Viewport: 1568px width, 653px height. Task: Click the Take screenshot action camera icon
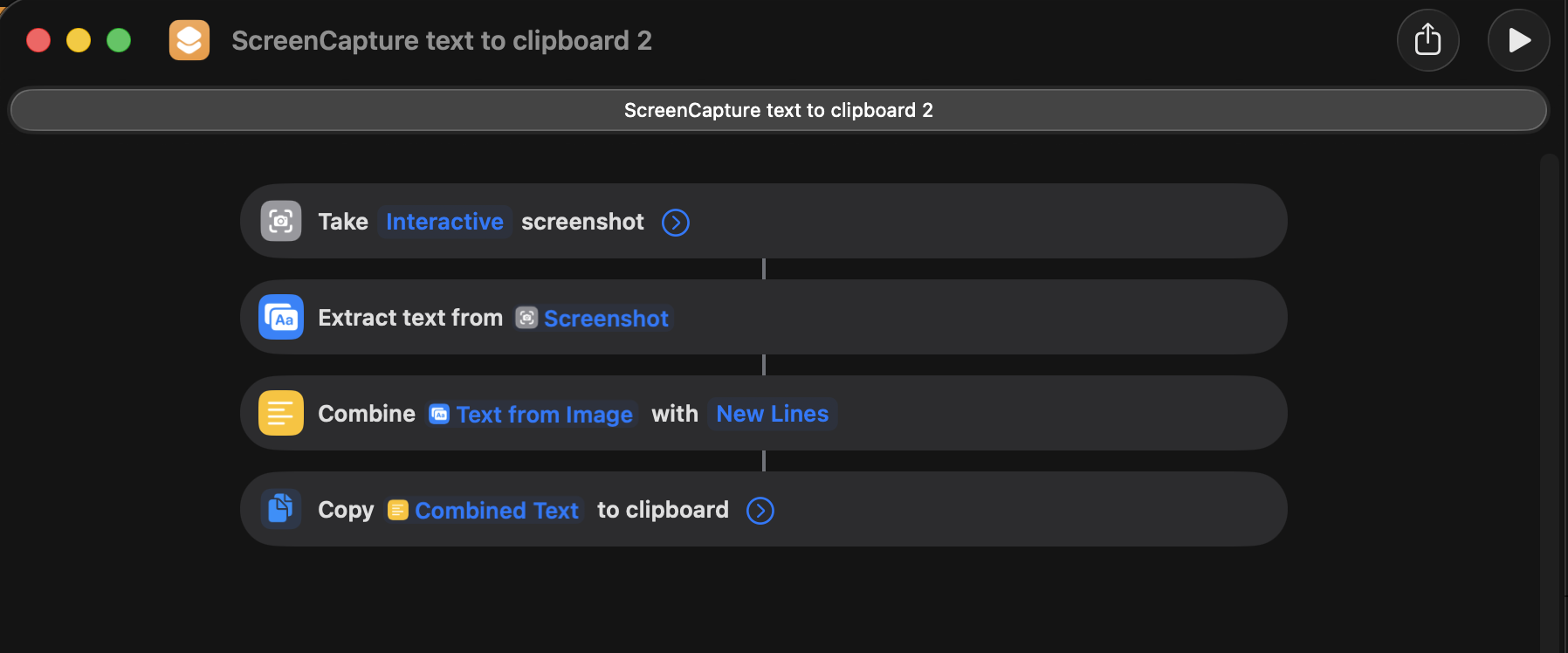coord(281,221)
